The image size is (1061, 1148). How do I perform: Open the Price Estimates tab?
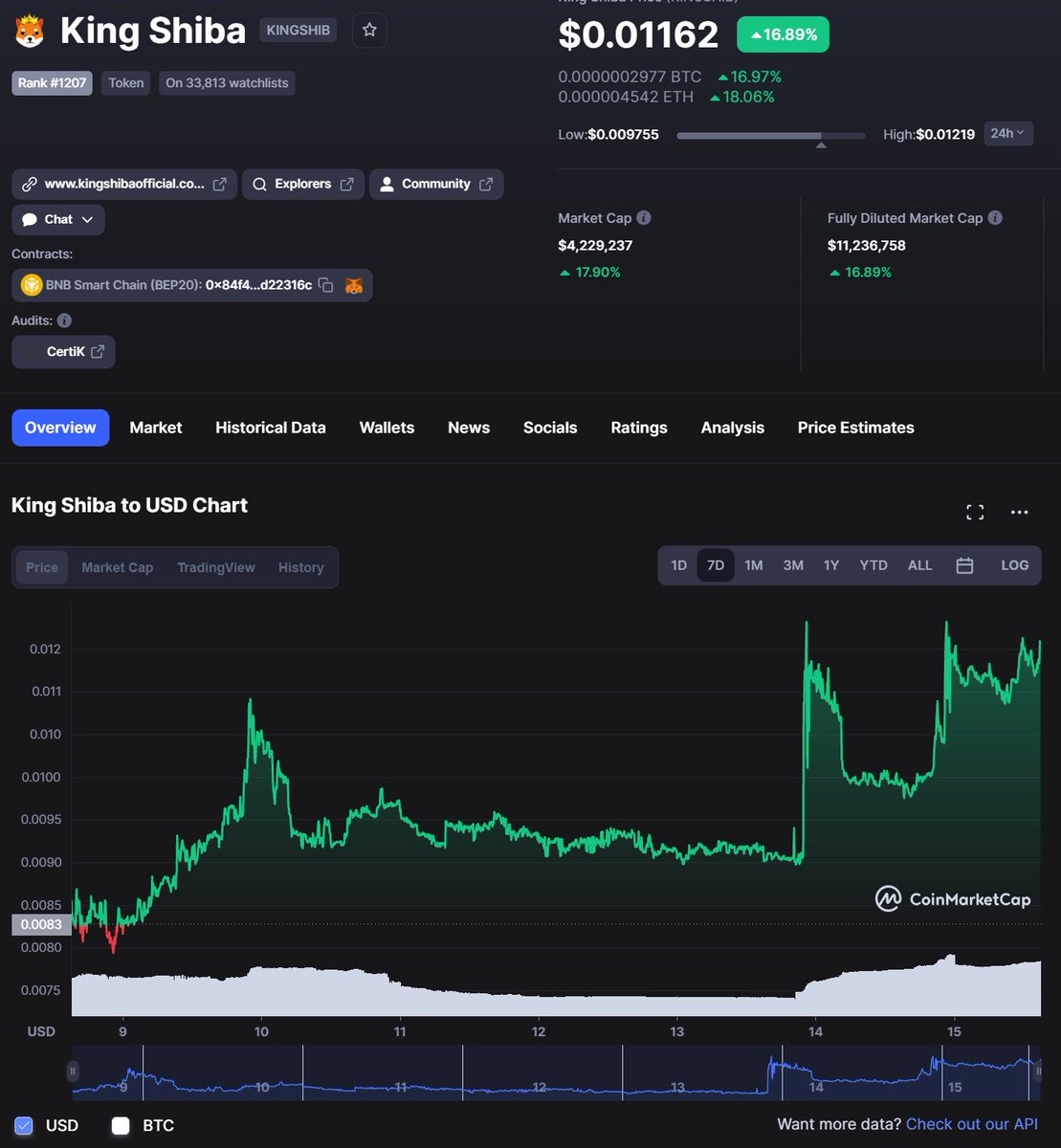click(856, 428)
